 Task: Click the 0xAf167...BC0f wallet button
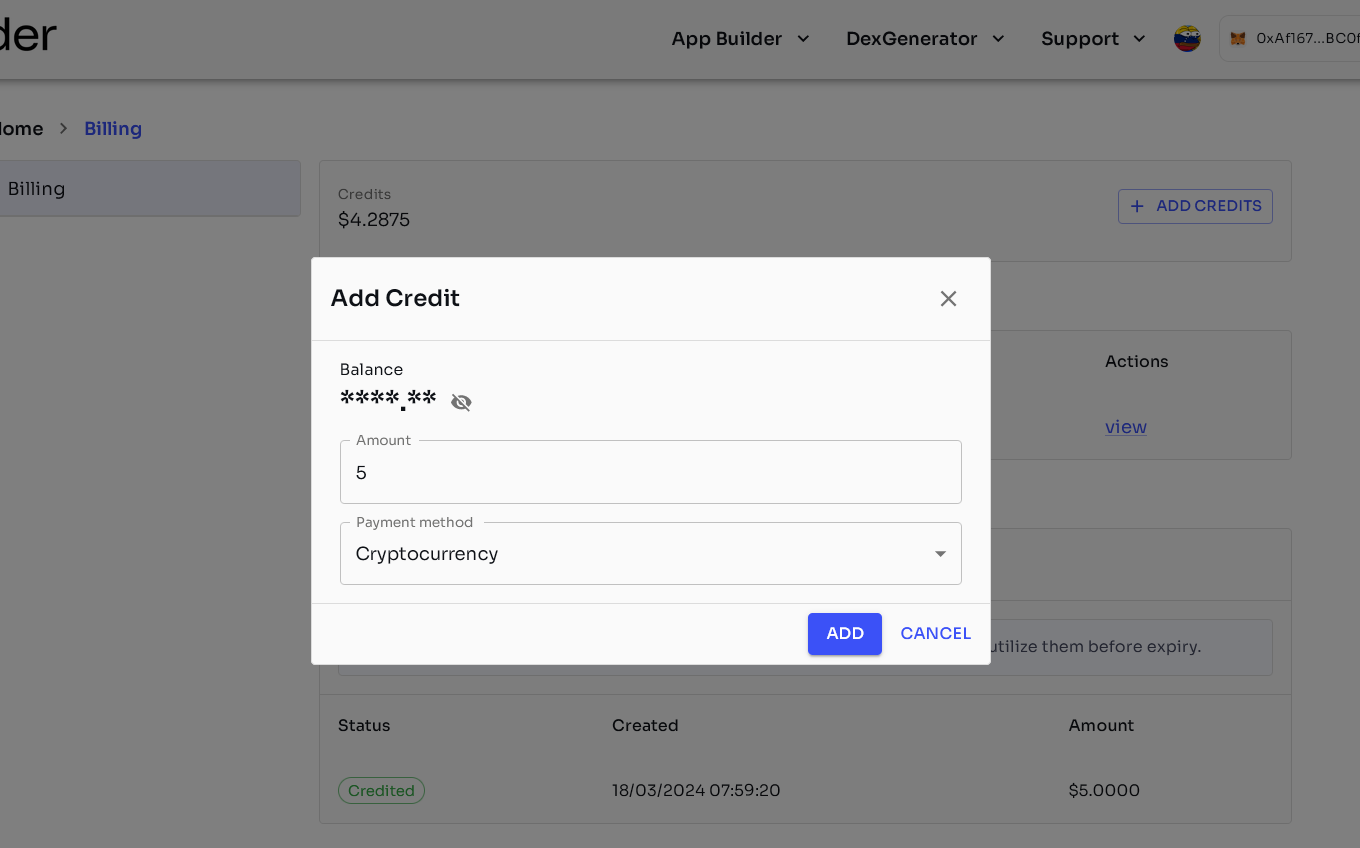[1295, 38]
